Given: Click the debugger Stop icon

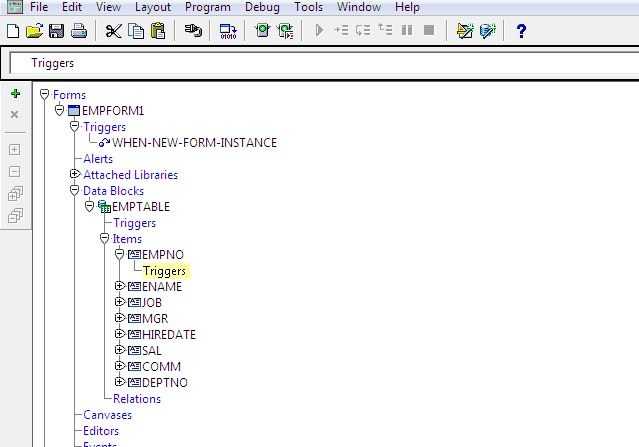Looking at the screenshot, I should (x=429, y=30).
